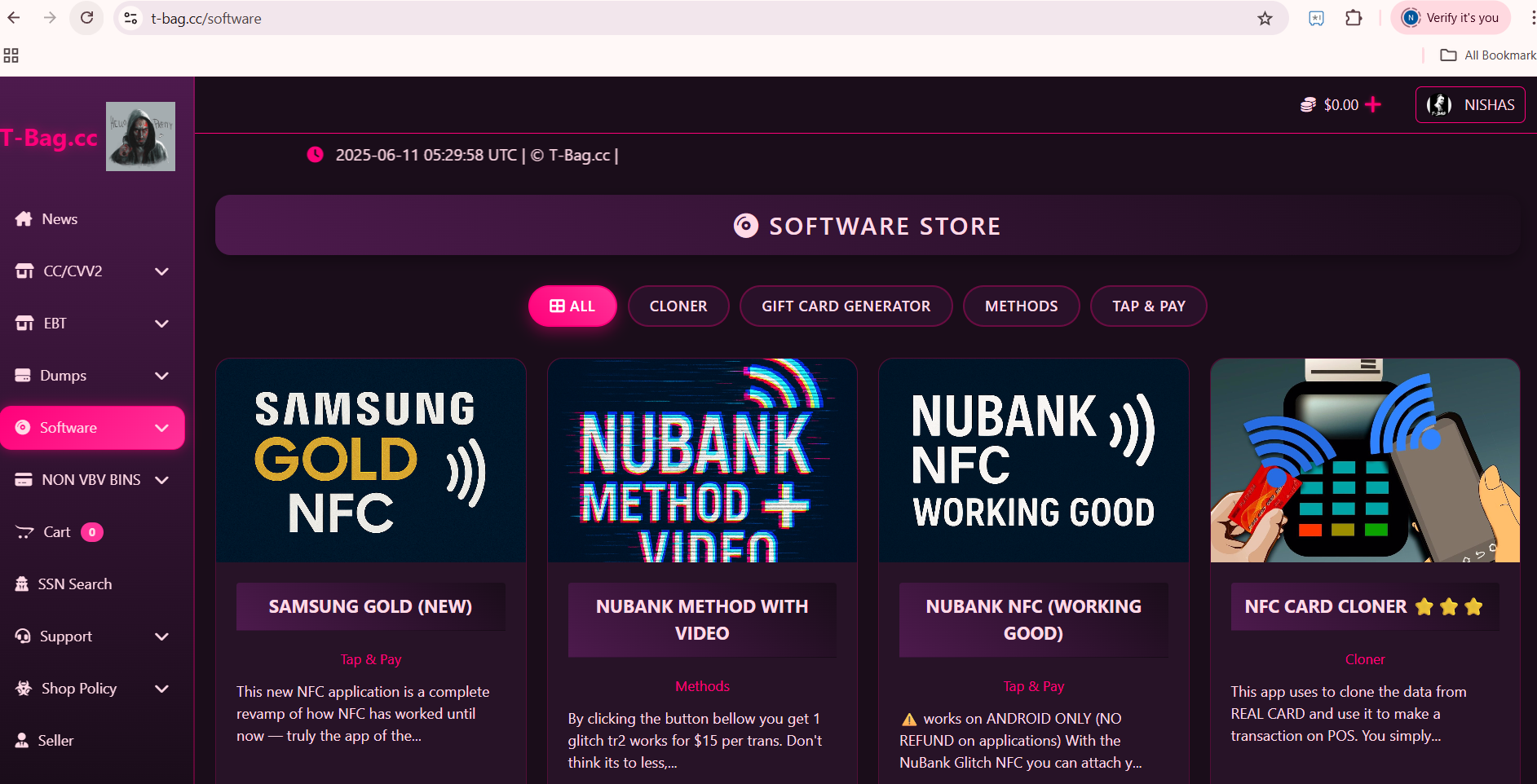Image resolution: width=1537 pixels, height=784 pixels.
Task: Collapse the Software chevron
Action: [x=161, y=428]
